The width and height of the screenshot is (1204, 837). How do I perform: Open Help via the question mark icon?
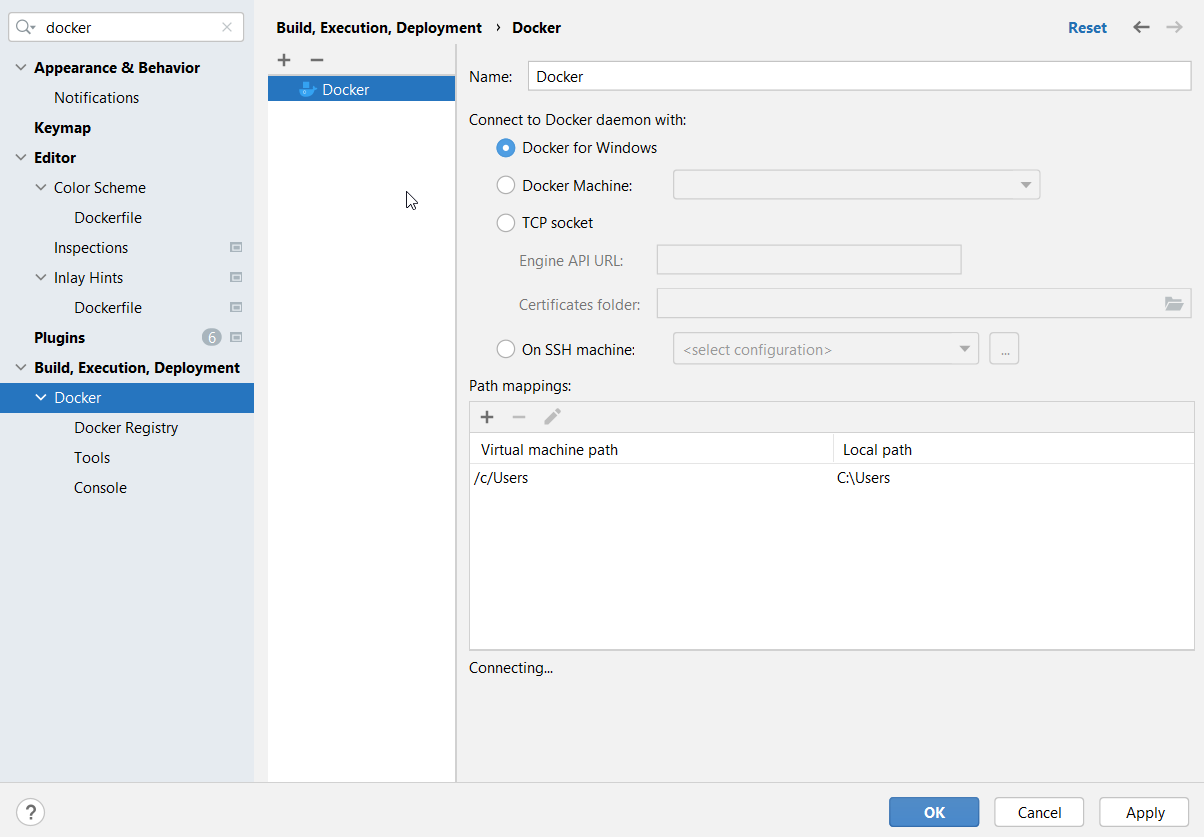tap(30, 811)
